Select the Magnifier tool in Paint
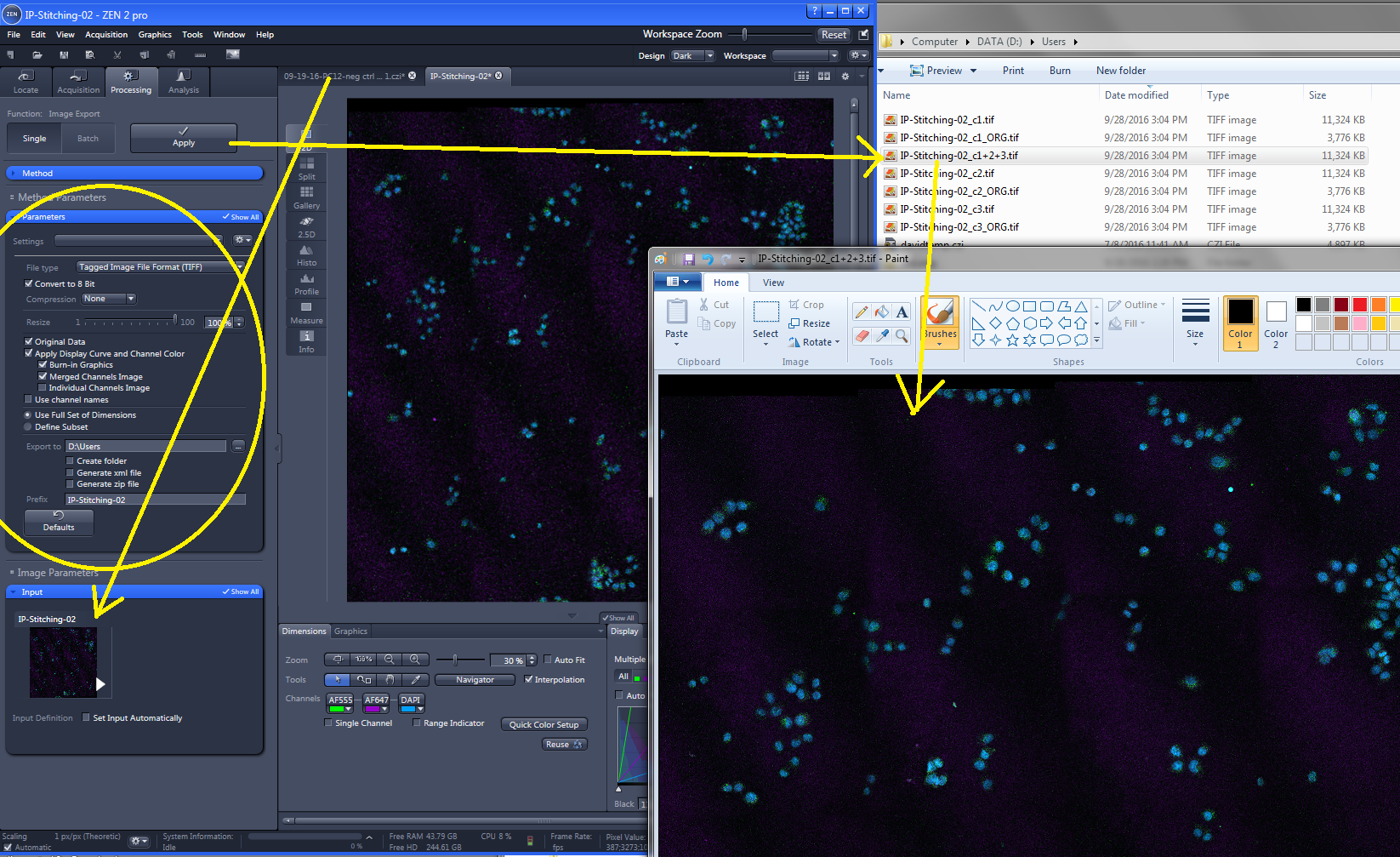1400x857 pixels. point(902,335)
